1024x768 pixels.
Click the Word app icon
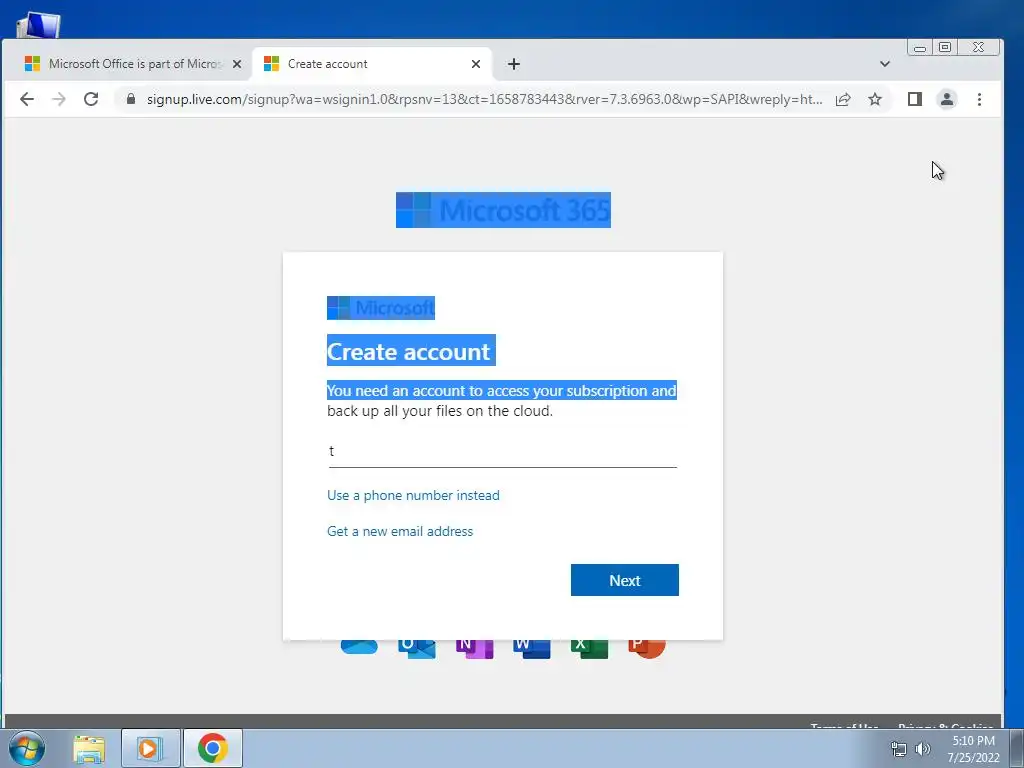(x=532, y=648)
